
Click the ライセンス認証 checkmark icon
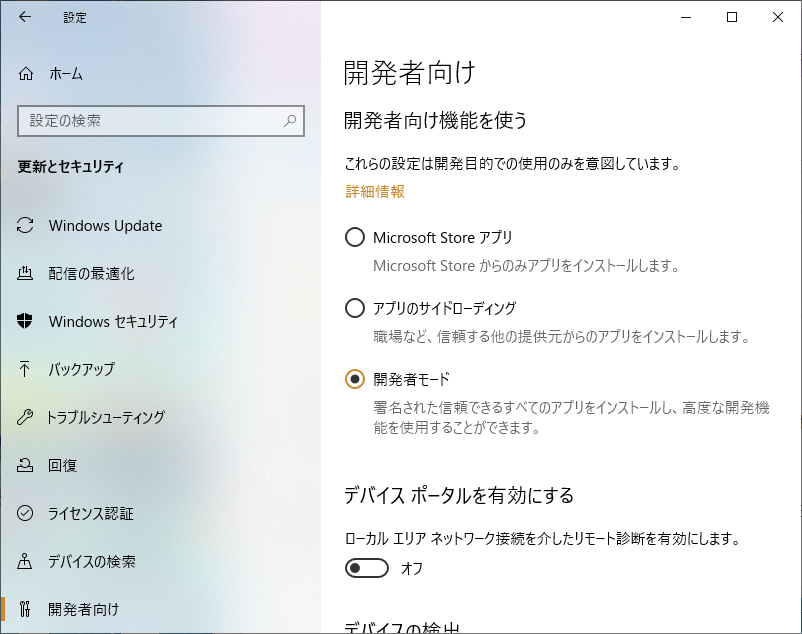pos(25,513)
